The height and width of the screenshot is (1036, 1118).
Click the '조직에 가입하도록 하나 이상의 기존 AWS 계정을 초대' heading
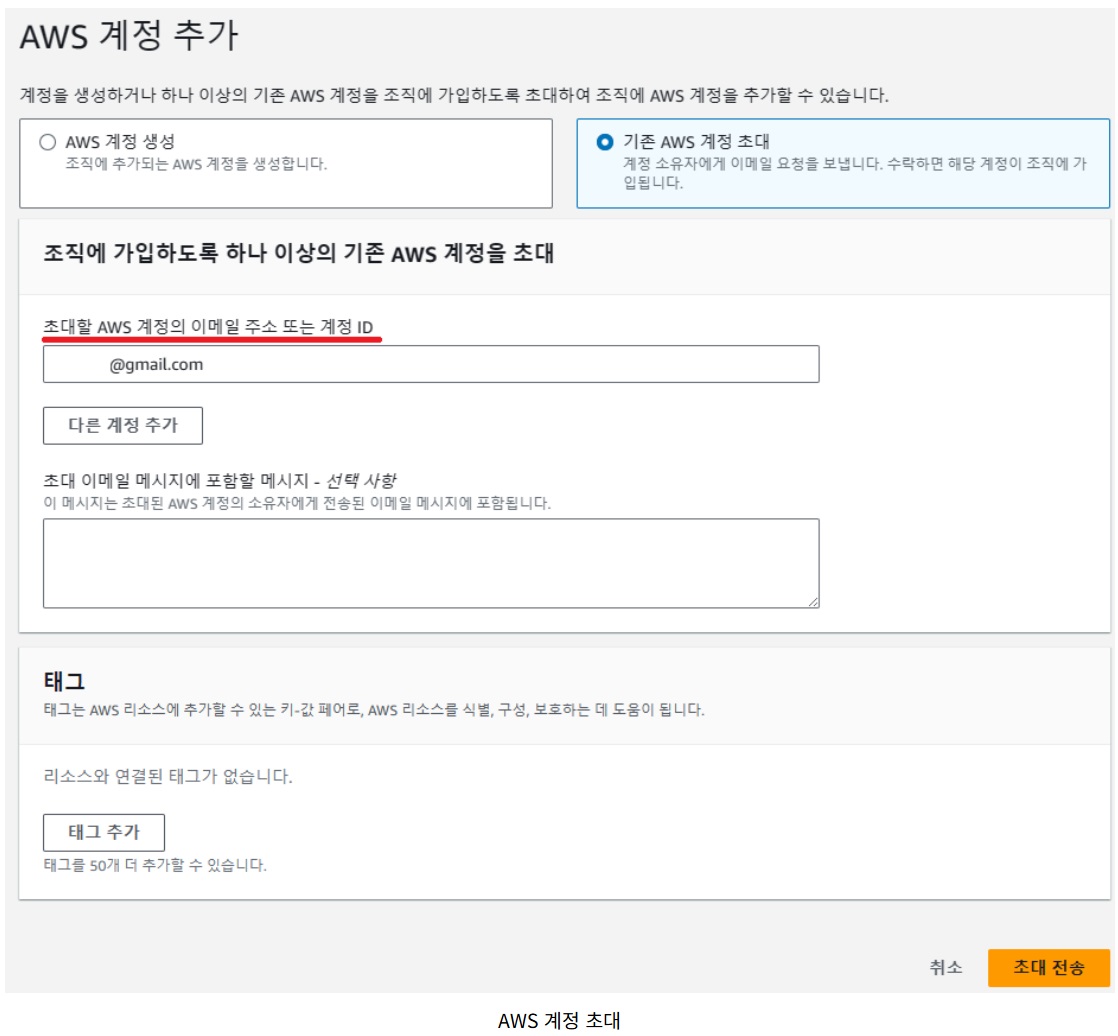point(299,253)
